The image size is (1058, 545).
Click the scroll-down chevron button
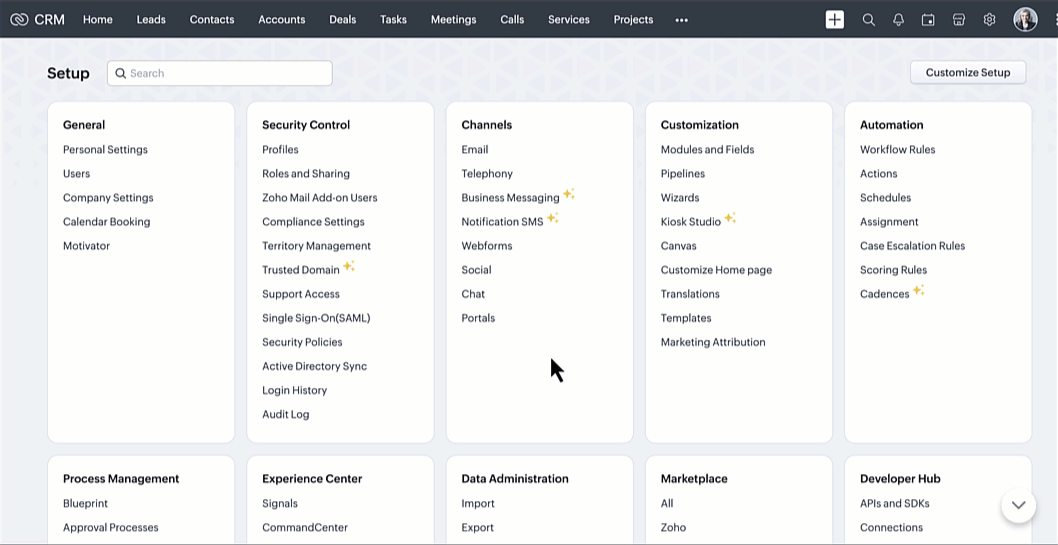point(1018,505)
